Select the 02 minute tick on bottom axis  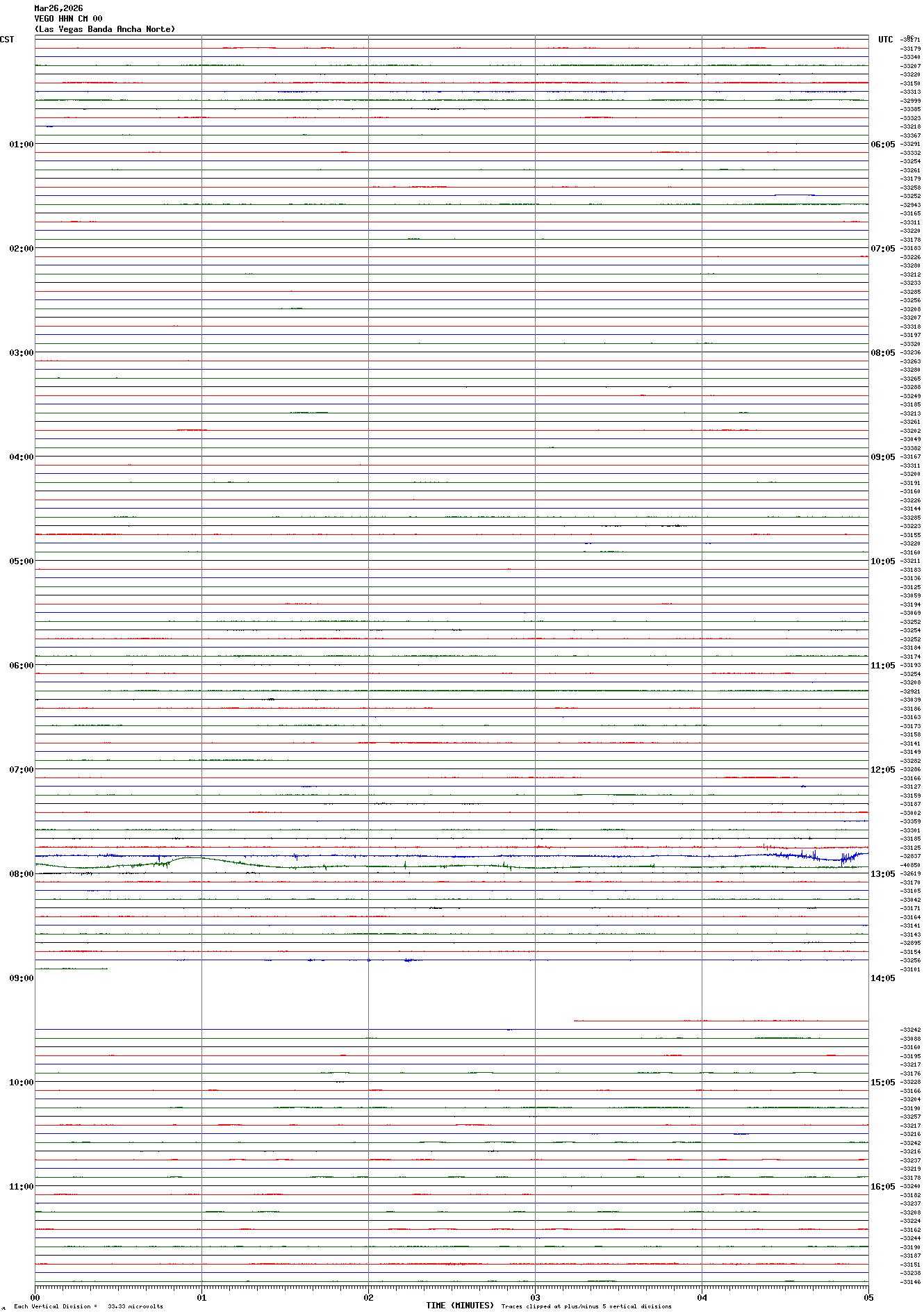pos(368,1297)
